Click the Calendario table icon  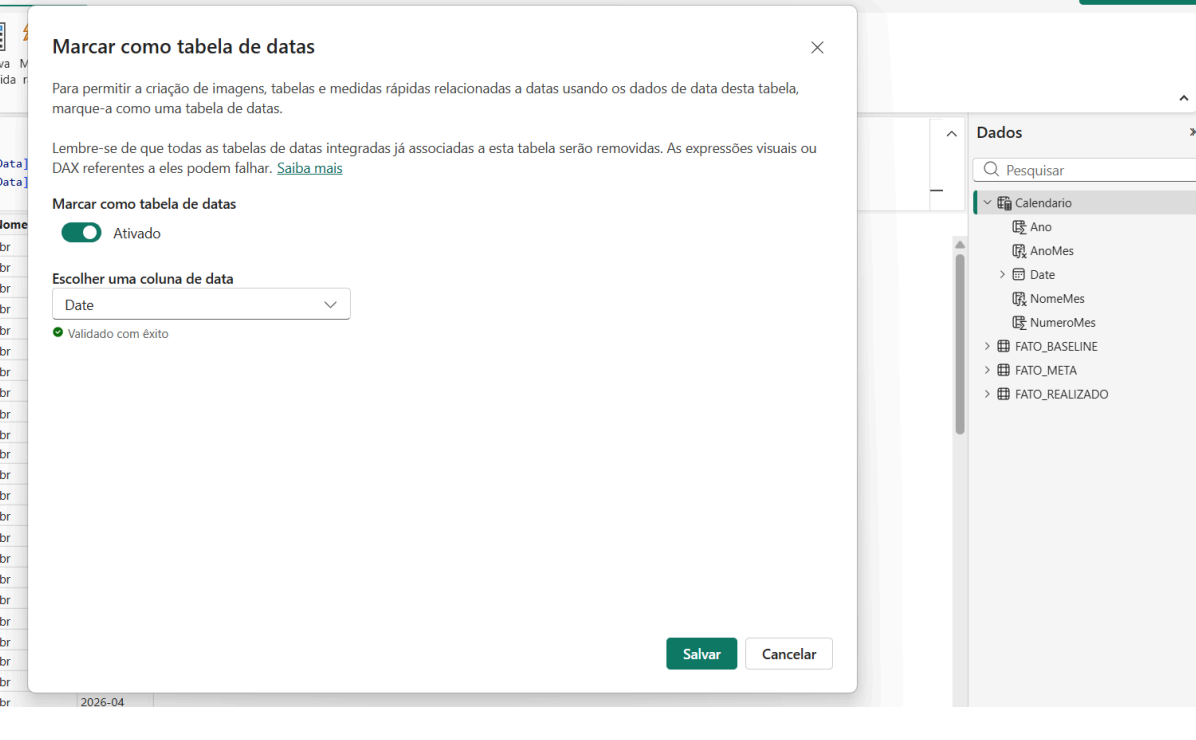[1004, 203]
